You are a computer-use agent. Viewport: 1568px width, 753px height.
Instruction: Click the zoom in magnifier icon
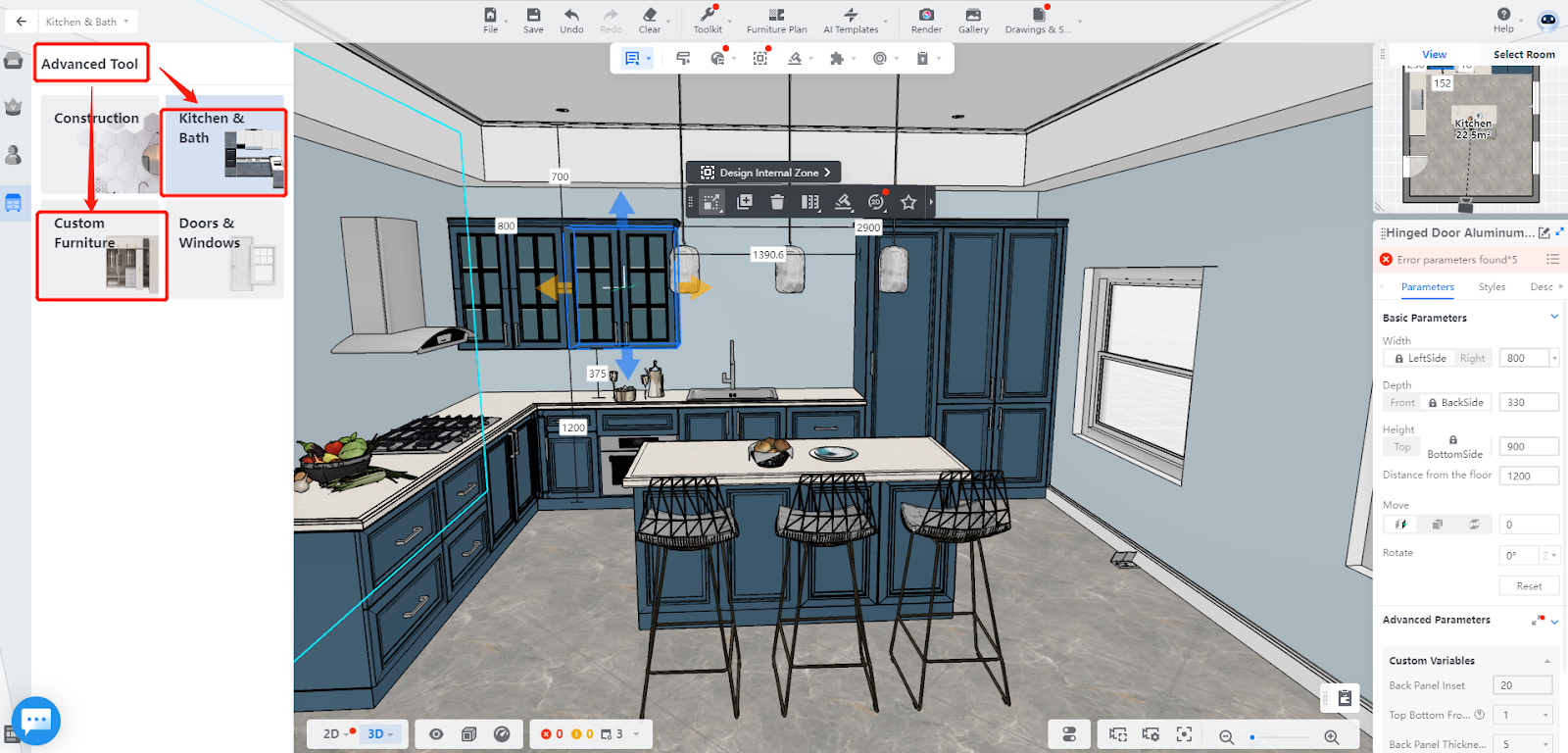tap(1331, 736)
